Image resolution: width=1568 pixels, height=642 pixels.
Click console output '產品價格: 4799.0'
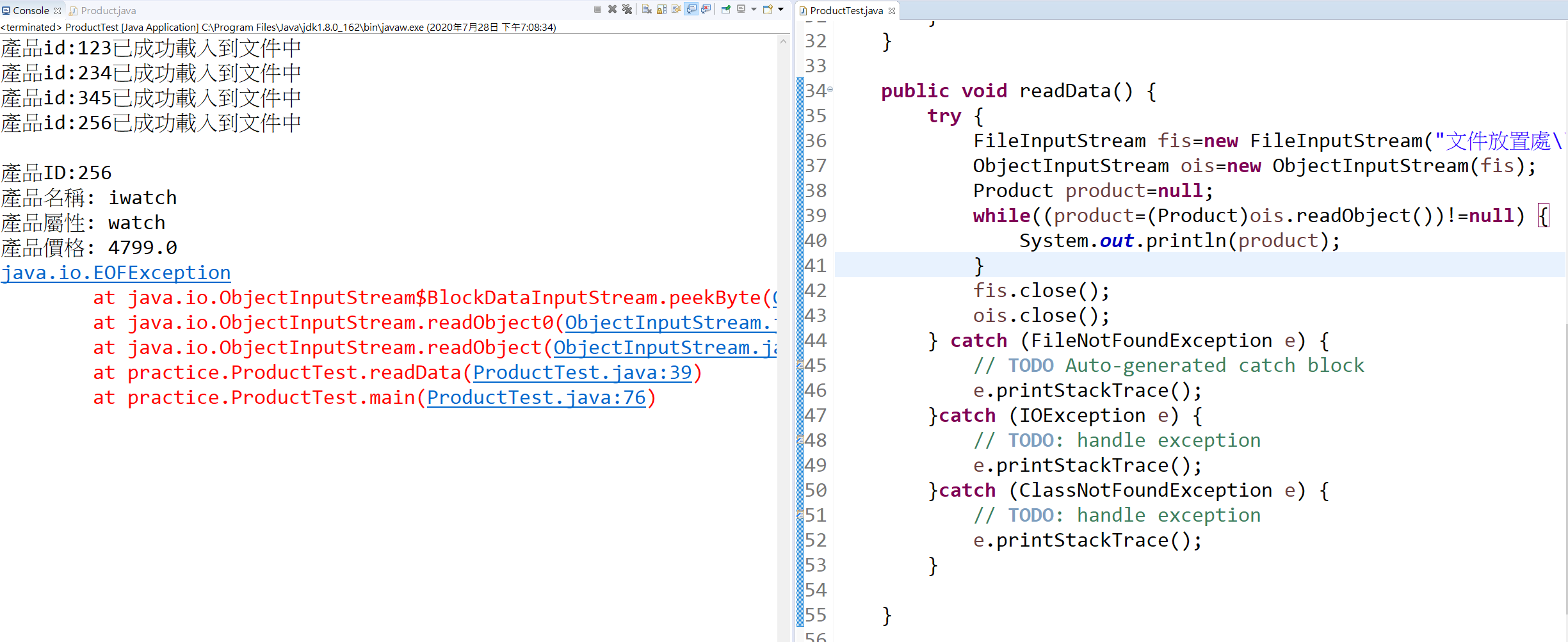(89, 248)
